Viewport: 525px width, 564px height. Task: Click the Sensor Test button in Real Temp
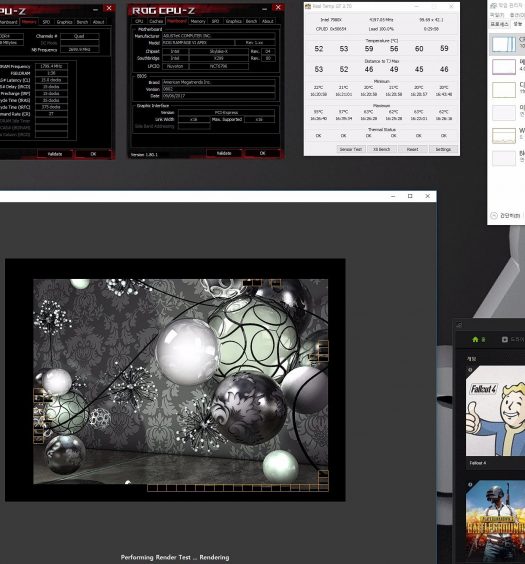point(351,149)
